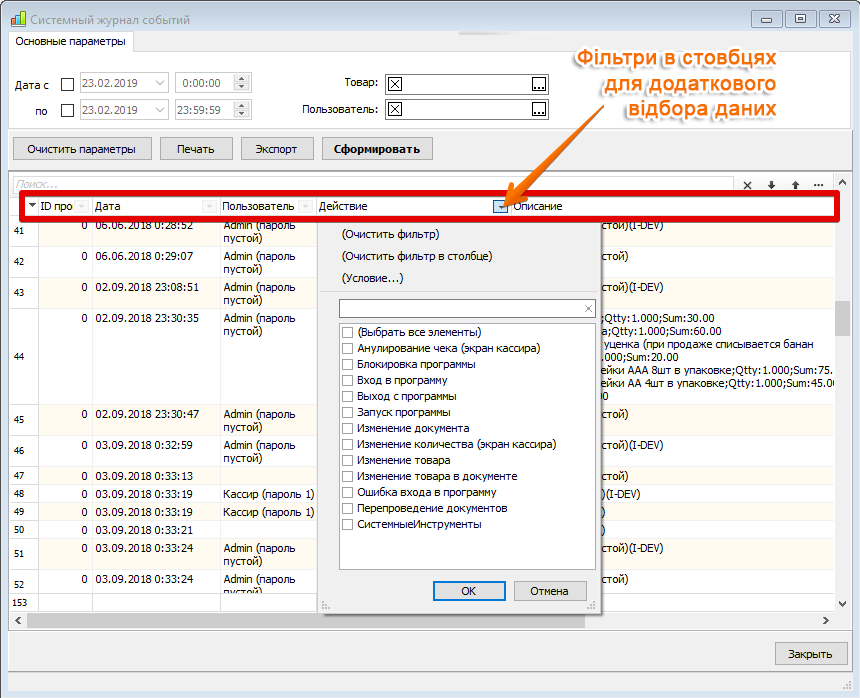The height and width of the screenshot is (698, 860).
Task: Select date cell 02.09.2018 23:08:51
Action: click(156, 293)
